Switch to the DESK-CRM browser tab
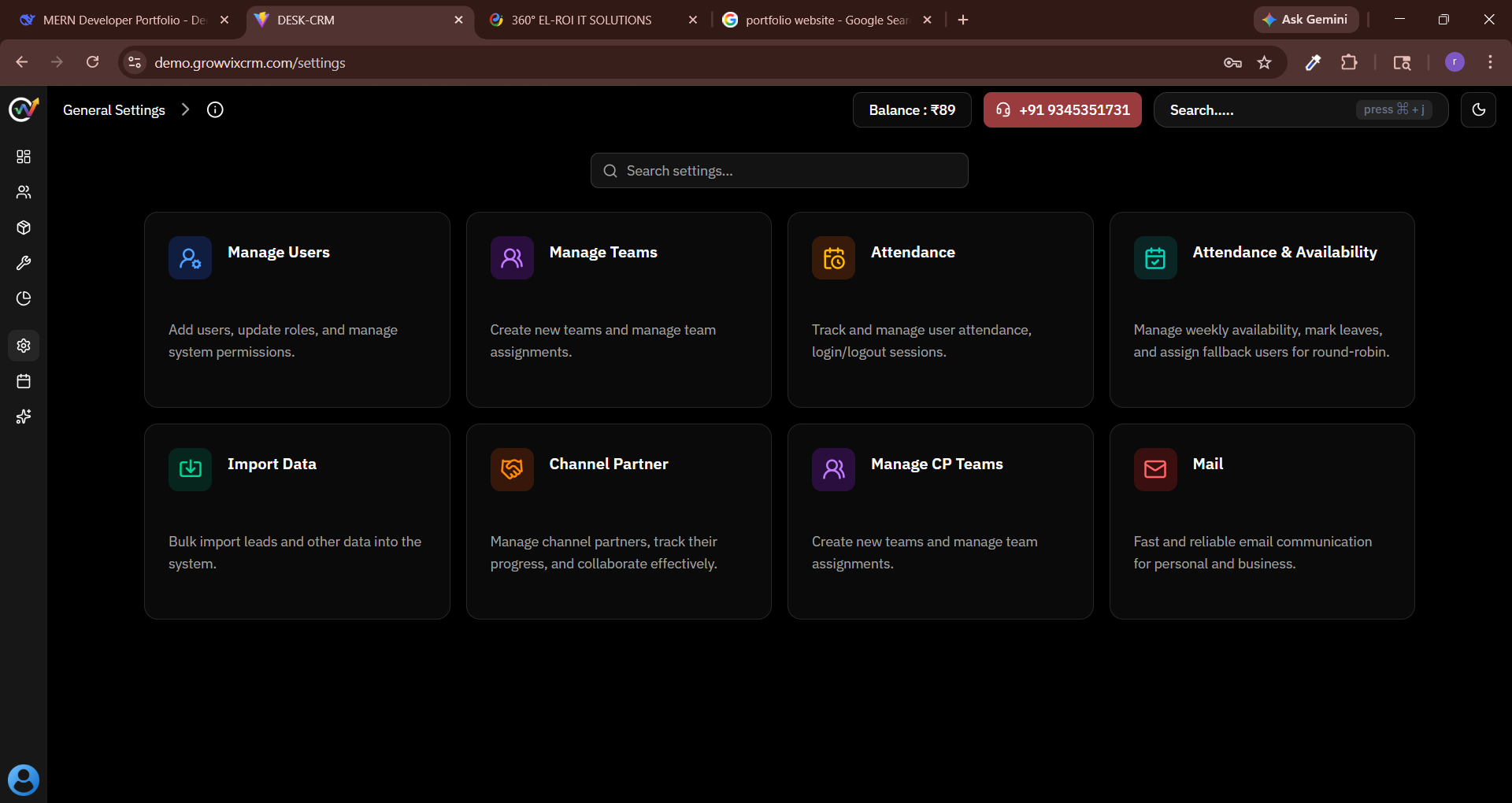Viewport: 1512px width, 803px height. 358,20
